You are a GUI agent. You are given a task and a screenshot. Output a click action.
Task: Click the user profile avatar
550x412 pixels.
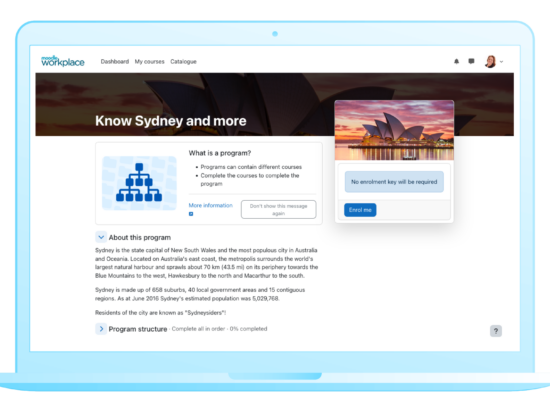pyautogui.click(x=490, y=61)
